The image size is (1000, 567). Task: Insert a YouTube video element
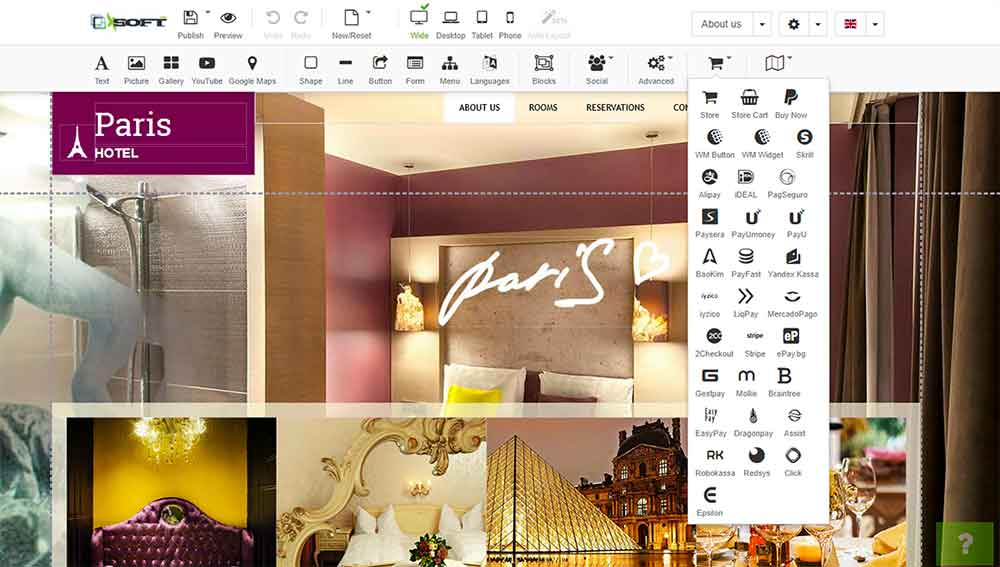coord(207,70)
